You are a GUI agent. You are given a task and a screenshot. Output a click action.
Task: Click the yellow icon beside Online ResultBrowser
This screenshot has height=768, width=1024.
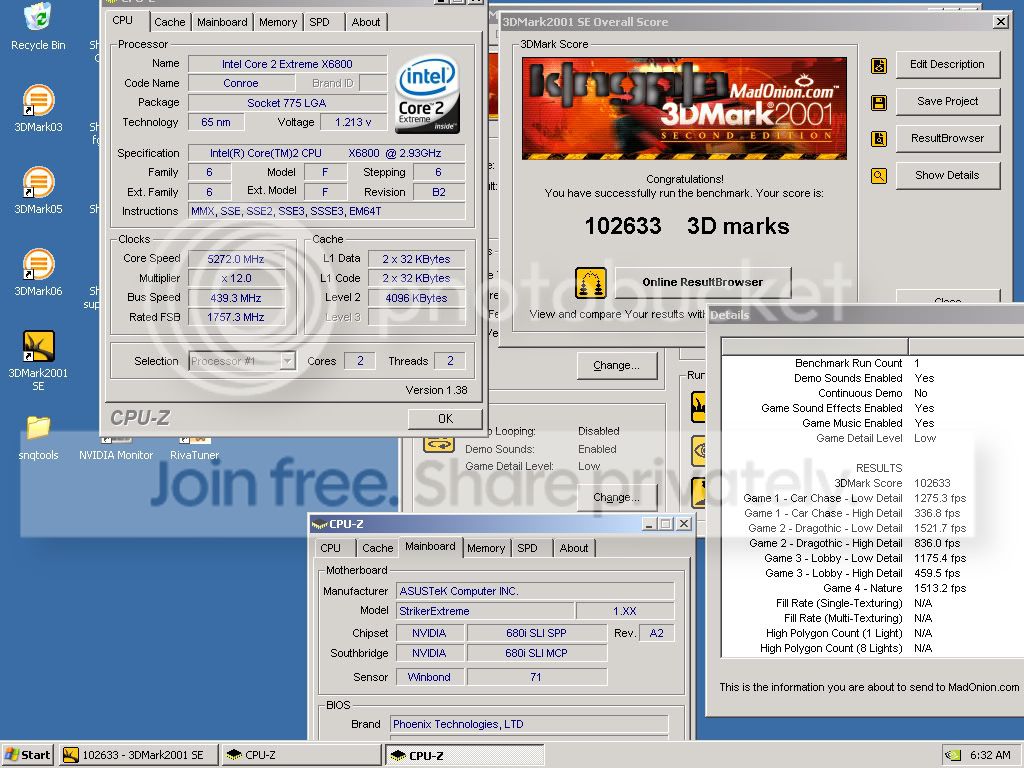(x=590, y=283)
